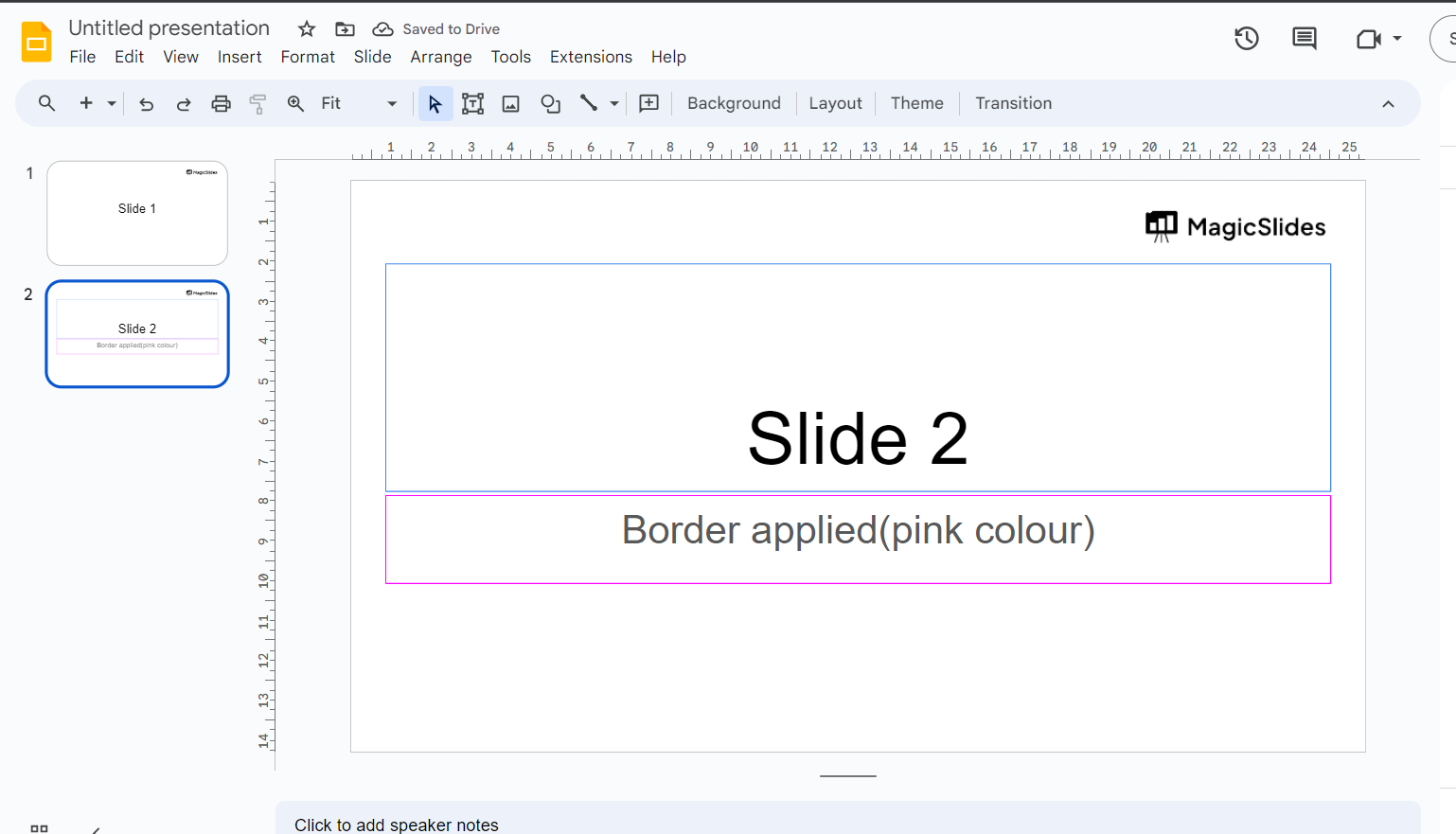
Task: Expand the line tool dropdown arrow
Action: [614, 104]
